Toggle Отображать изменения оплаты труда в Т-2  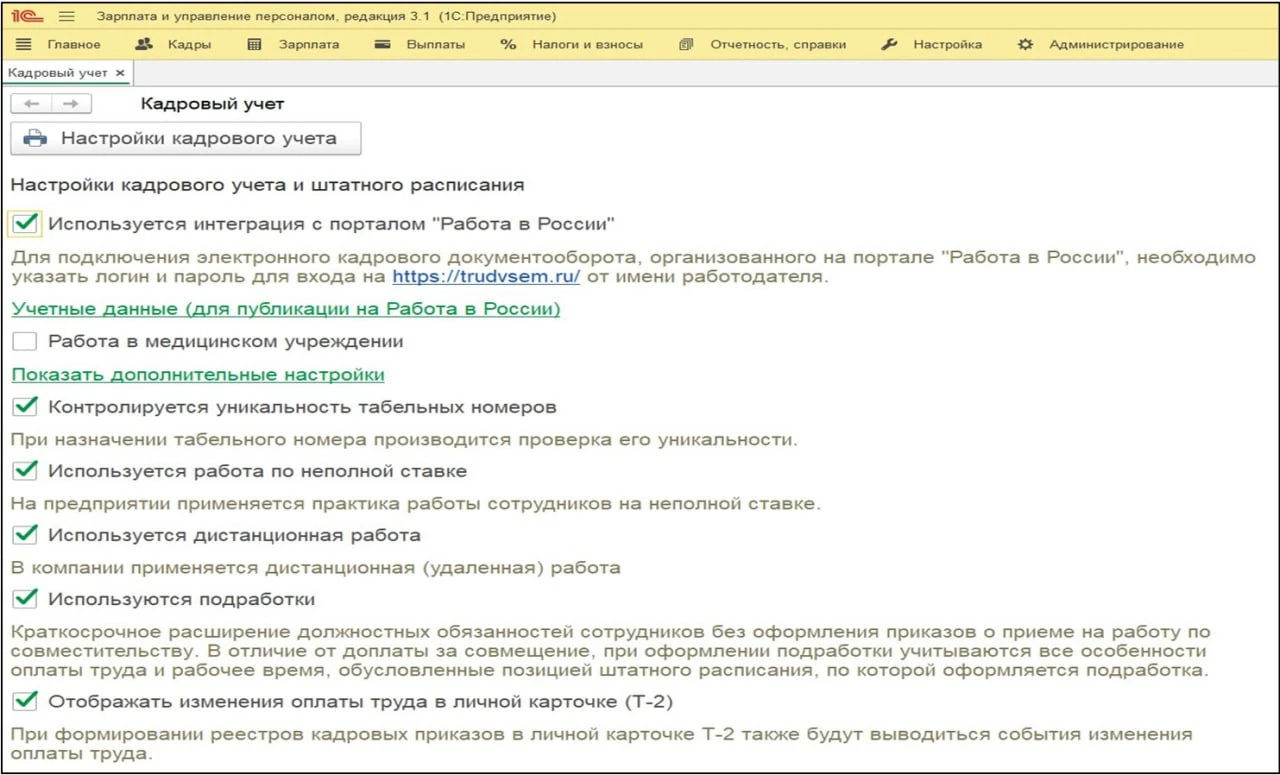click(25, 702)
